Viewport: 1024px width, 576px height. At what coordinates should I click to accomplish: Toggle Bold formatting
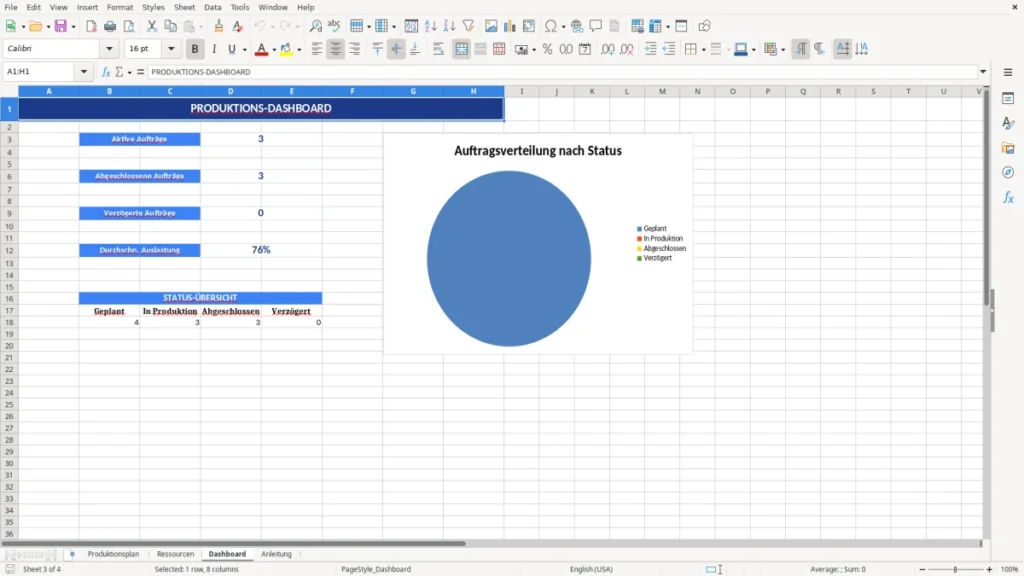pyautogui.click(x=195, y=49)
